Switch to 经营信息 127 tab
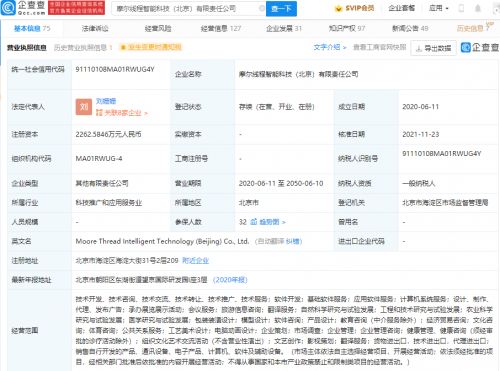Screen dimensions: 500x371 (221, 29)
